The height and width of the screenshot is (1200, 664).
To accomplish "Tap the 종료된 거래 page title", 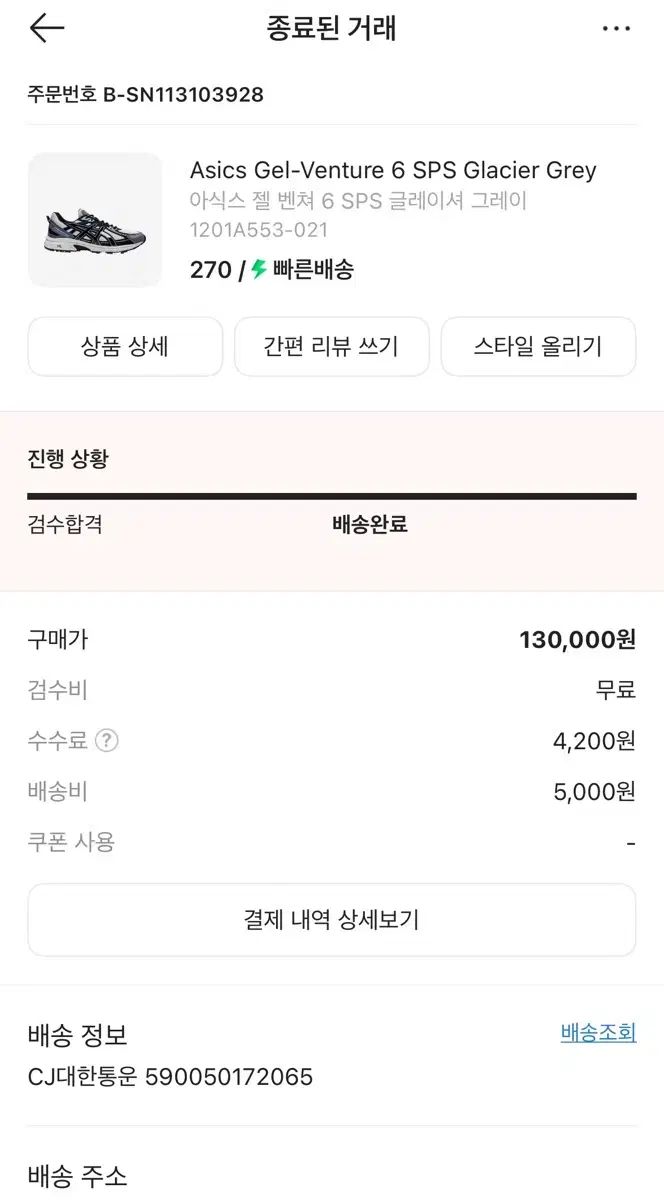I will (331, 28).
